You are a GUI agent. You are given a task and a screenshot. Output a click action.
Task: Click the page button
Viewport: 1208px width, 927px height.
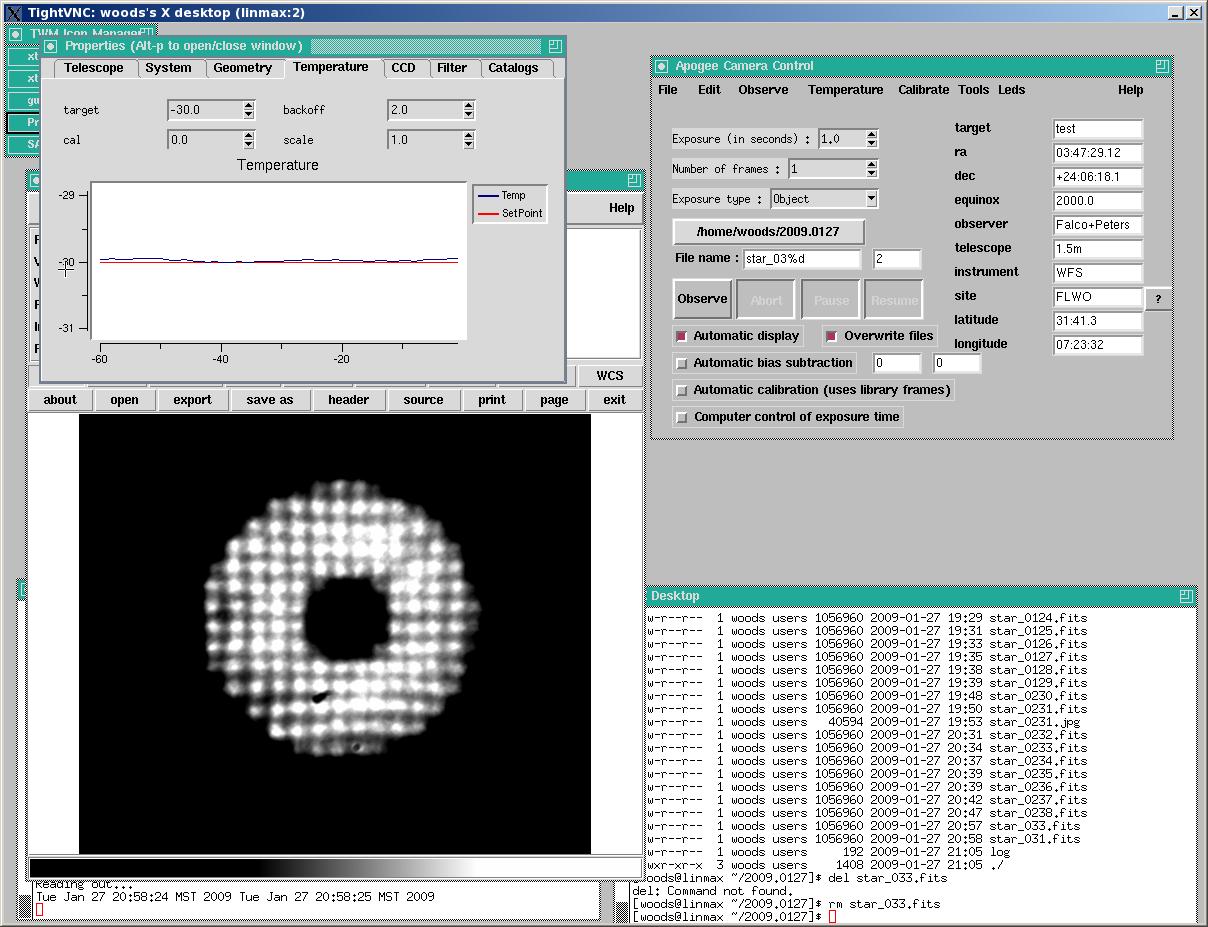pos(554,400)
